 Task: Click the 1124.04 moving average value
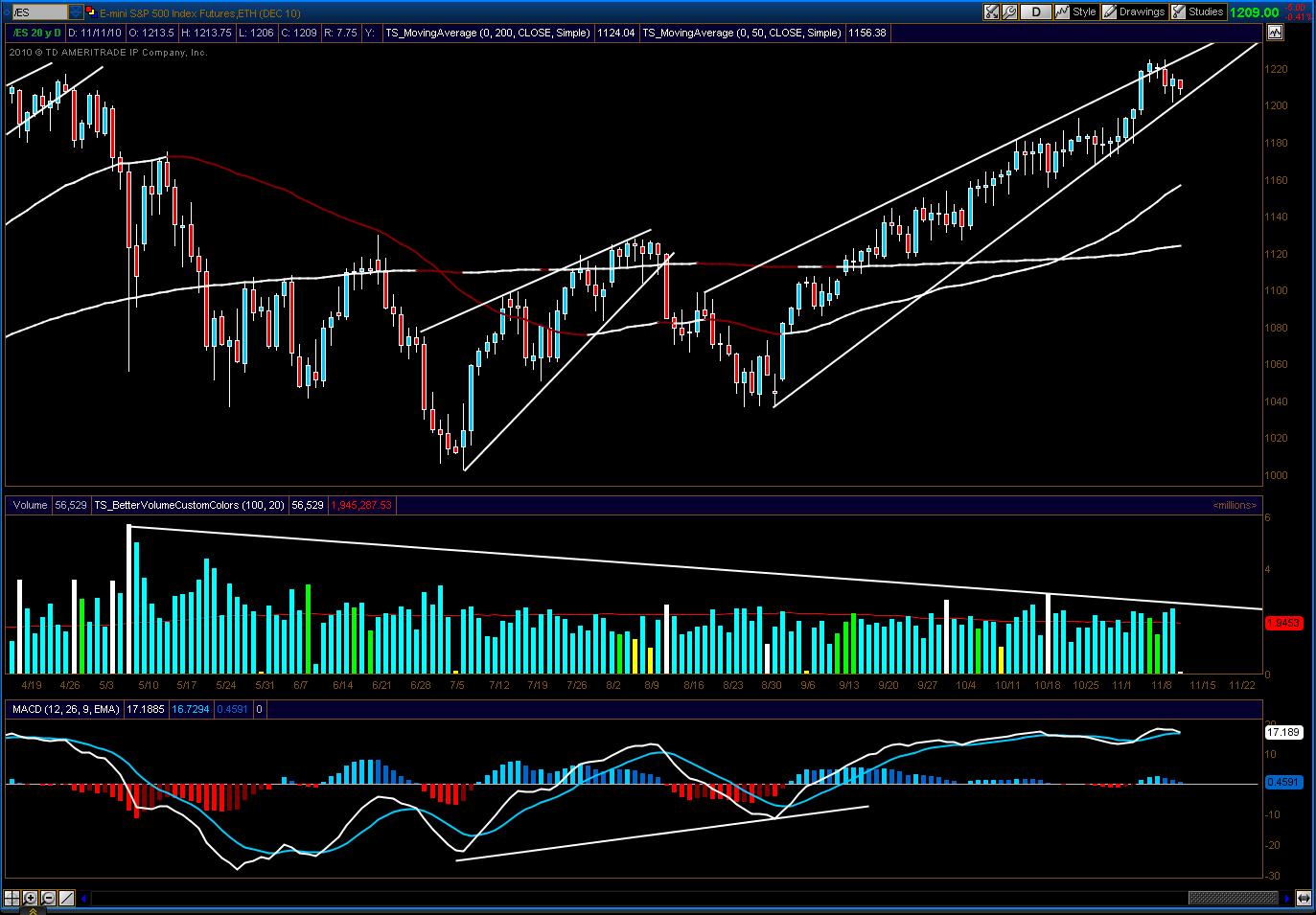point(615,33)
